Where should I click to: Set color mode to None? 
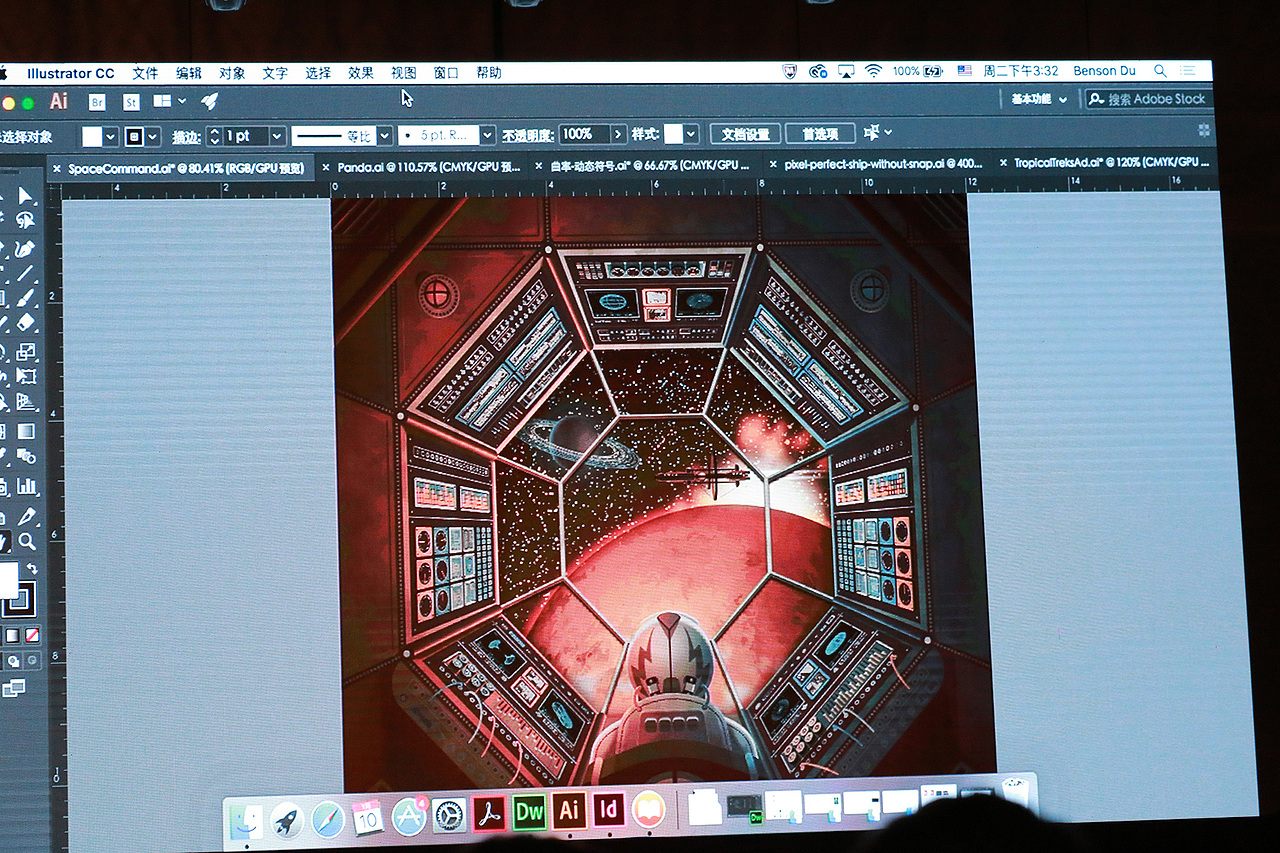pyautogui.click(x=32, y=635)
